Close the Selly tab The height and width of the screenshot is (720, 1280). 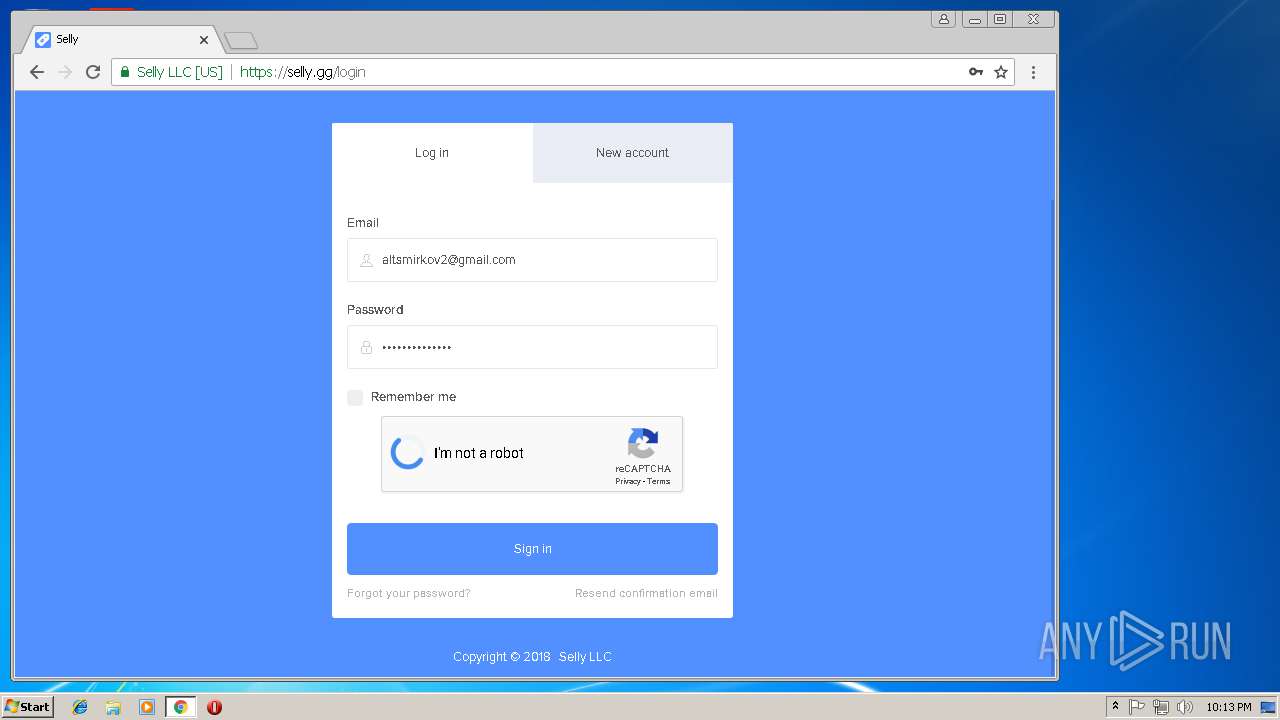(204, 40)
